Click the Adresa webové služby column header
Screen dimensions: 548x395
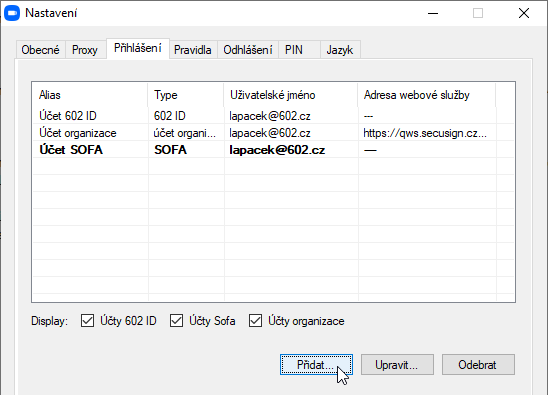point(427,95)
